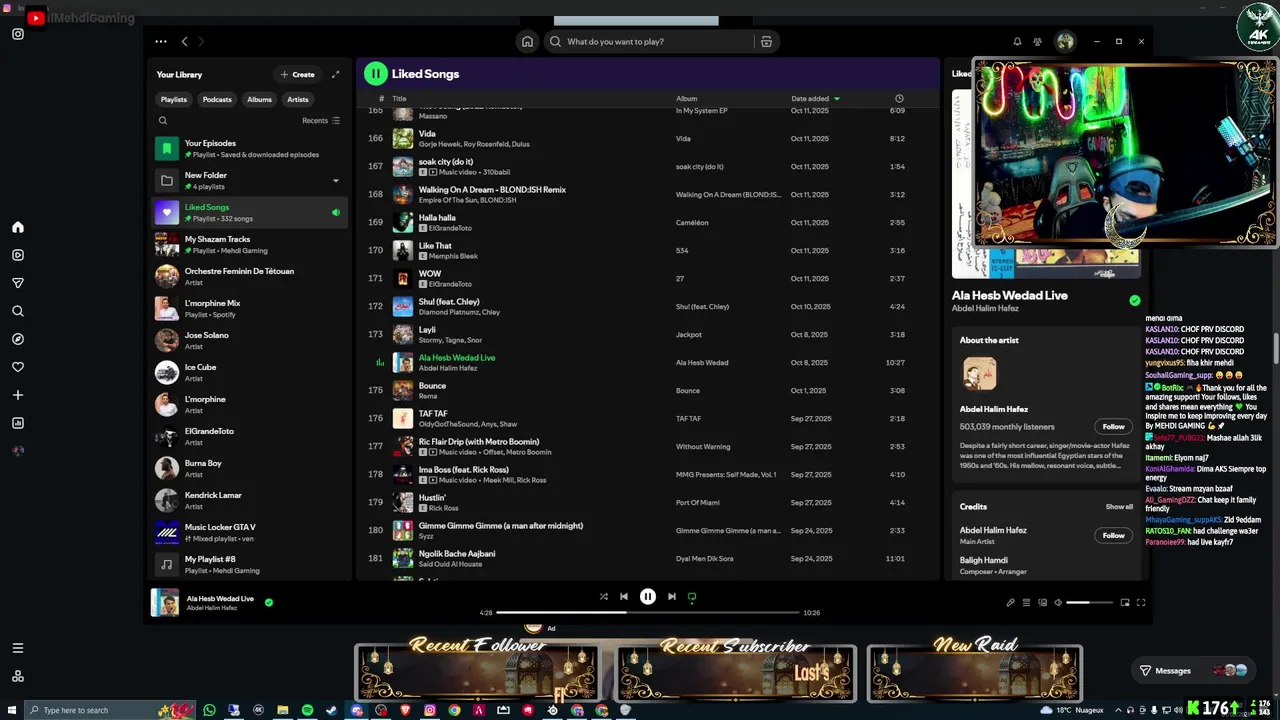
Task: Expand the New Folder arrow
Action: point(336,181)
